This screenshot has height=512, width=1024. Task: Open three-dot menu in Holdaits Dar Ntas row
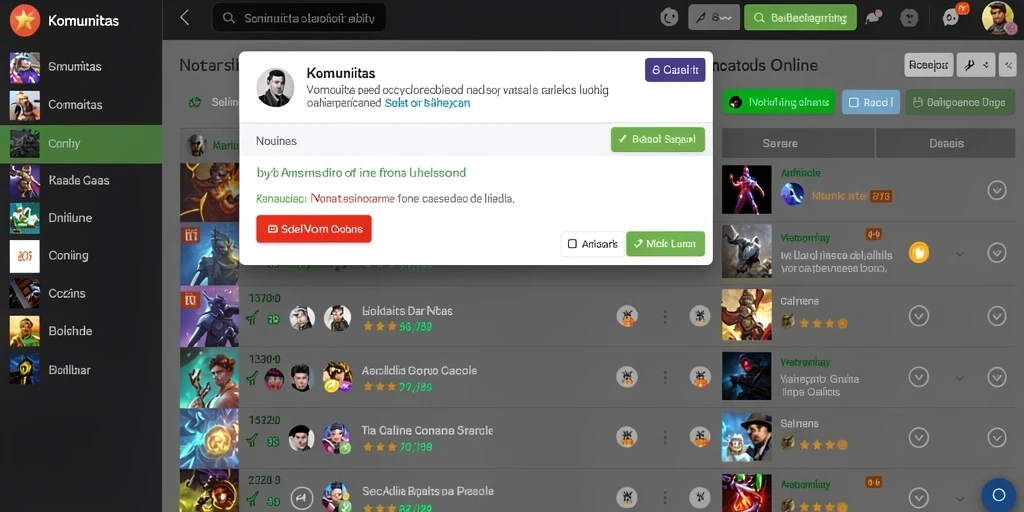(665, 317)
